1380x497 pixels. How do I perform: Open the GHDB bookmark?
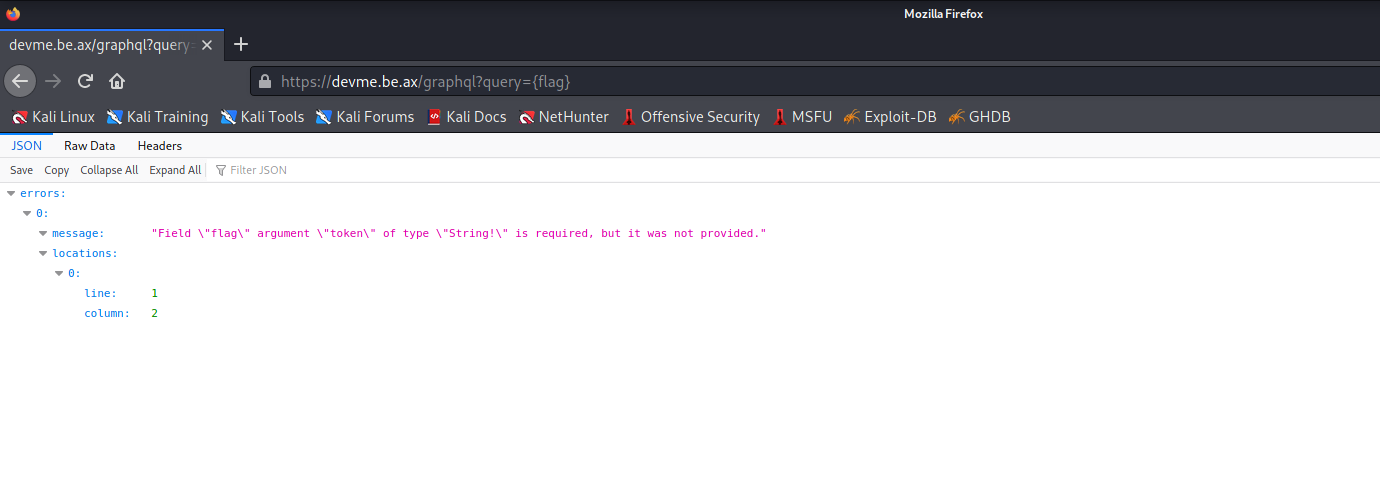tap(980, 117)
